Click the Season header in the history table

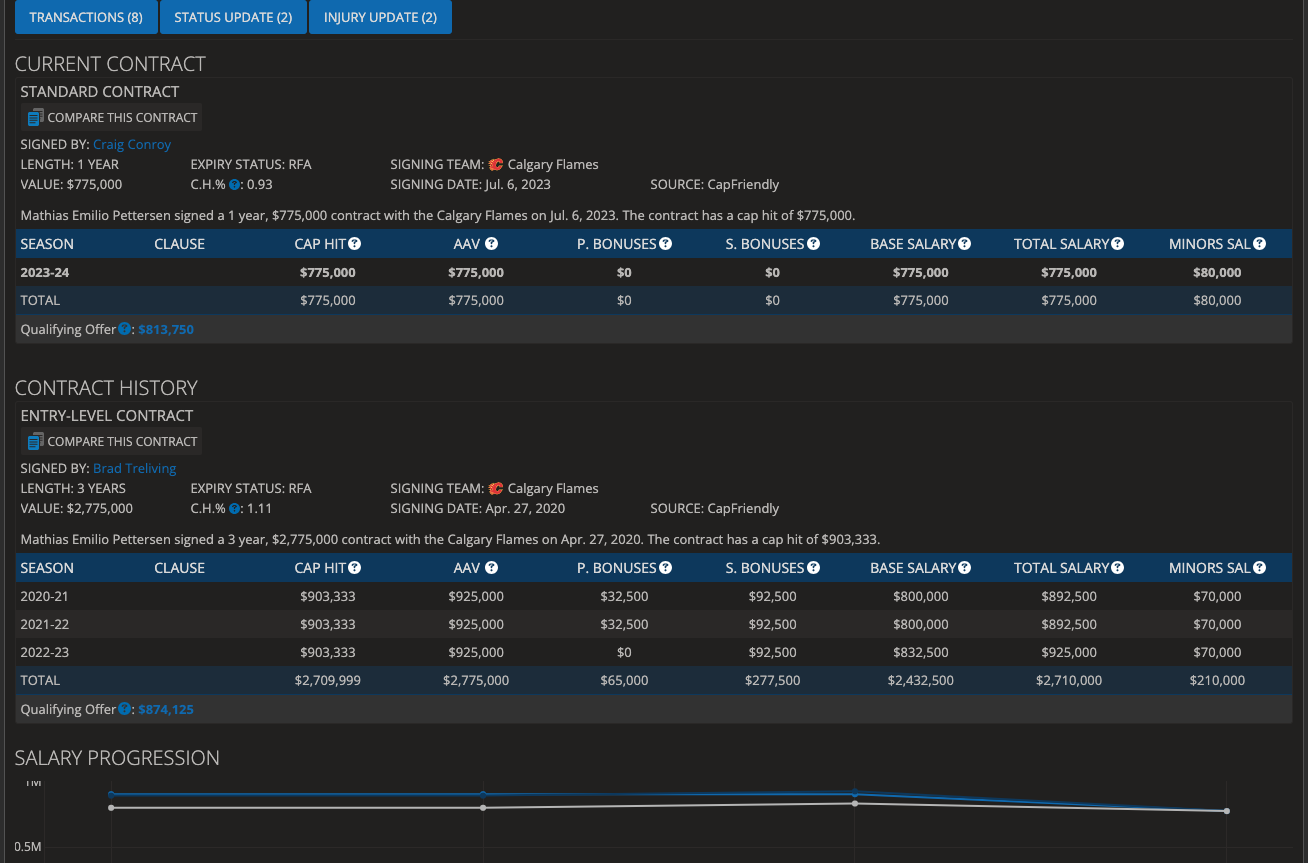pos(47,567)
